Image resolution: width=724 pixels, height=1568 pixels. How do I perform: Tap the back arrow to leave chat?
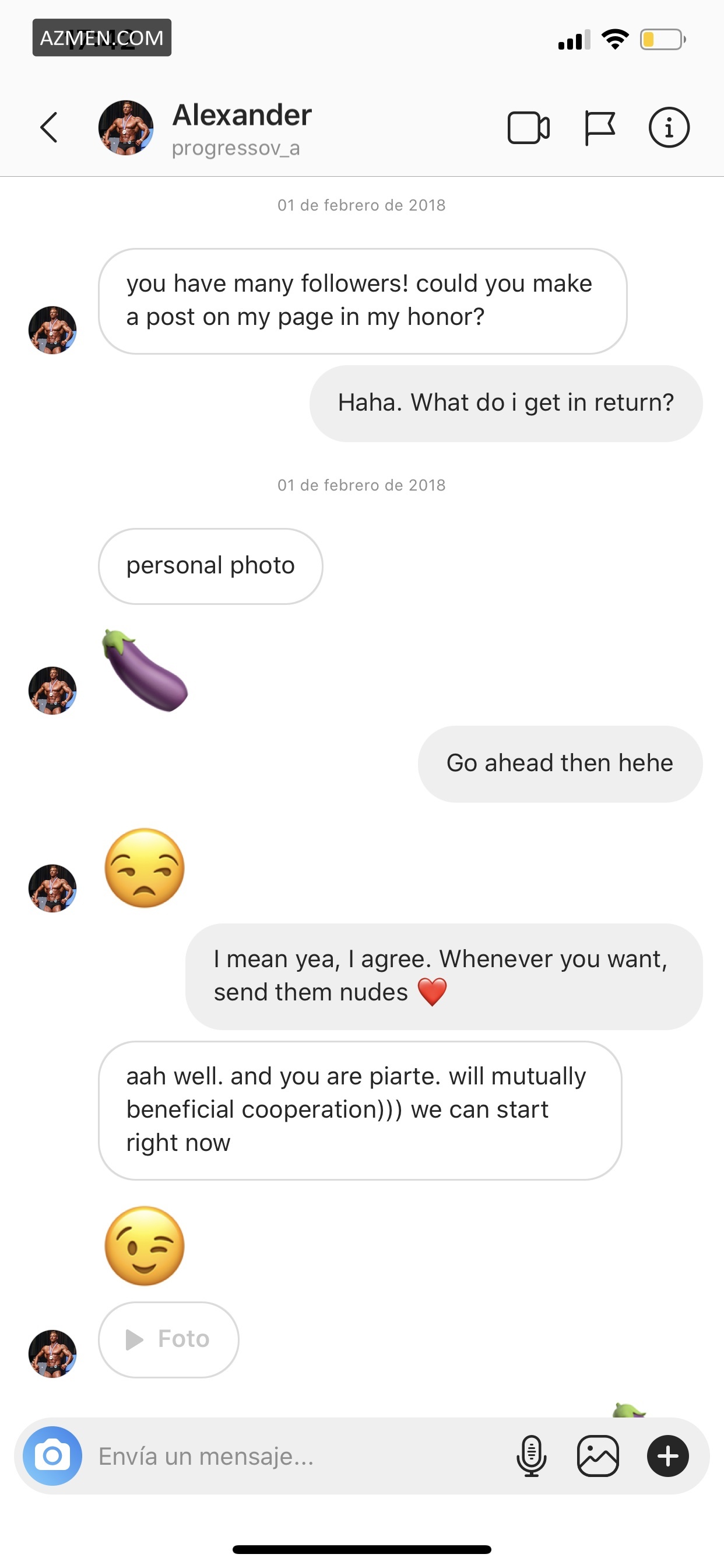[50, 127]
